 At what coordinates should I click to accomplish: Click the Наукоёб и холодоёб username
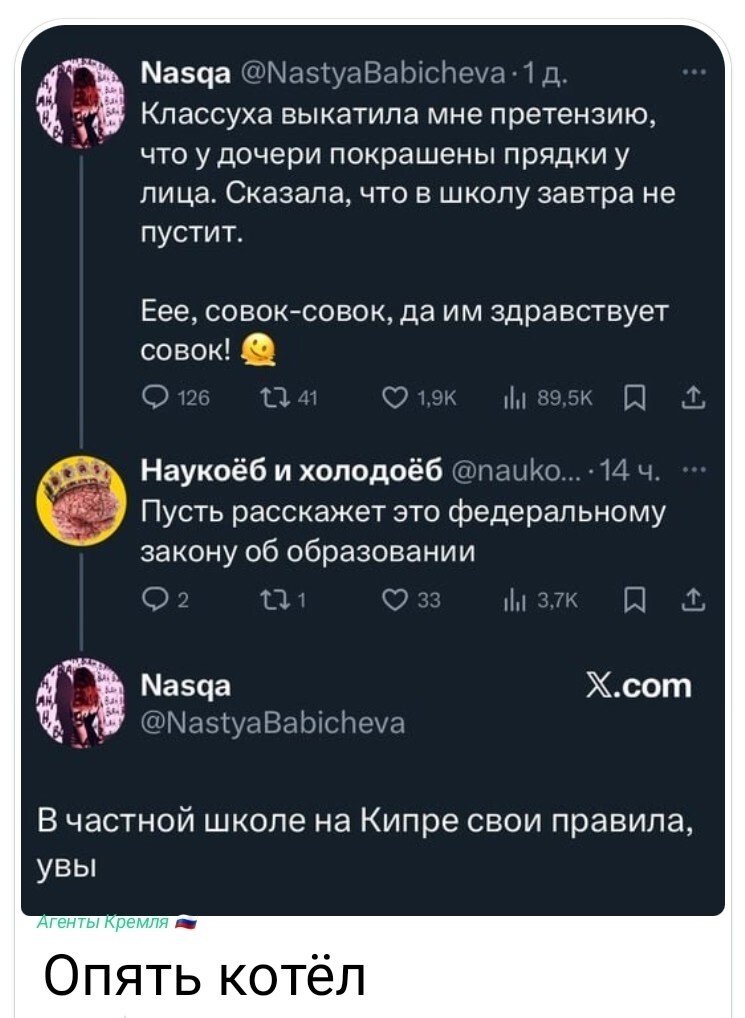click(292, 469)
